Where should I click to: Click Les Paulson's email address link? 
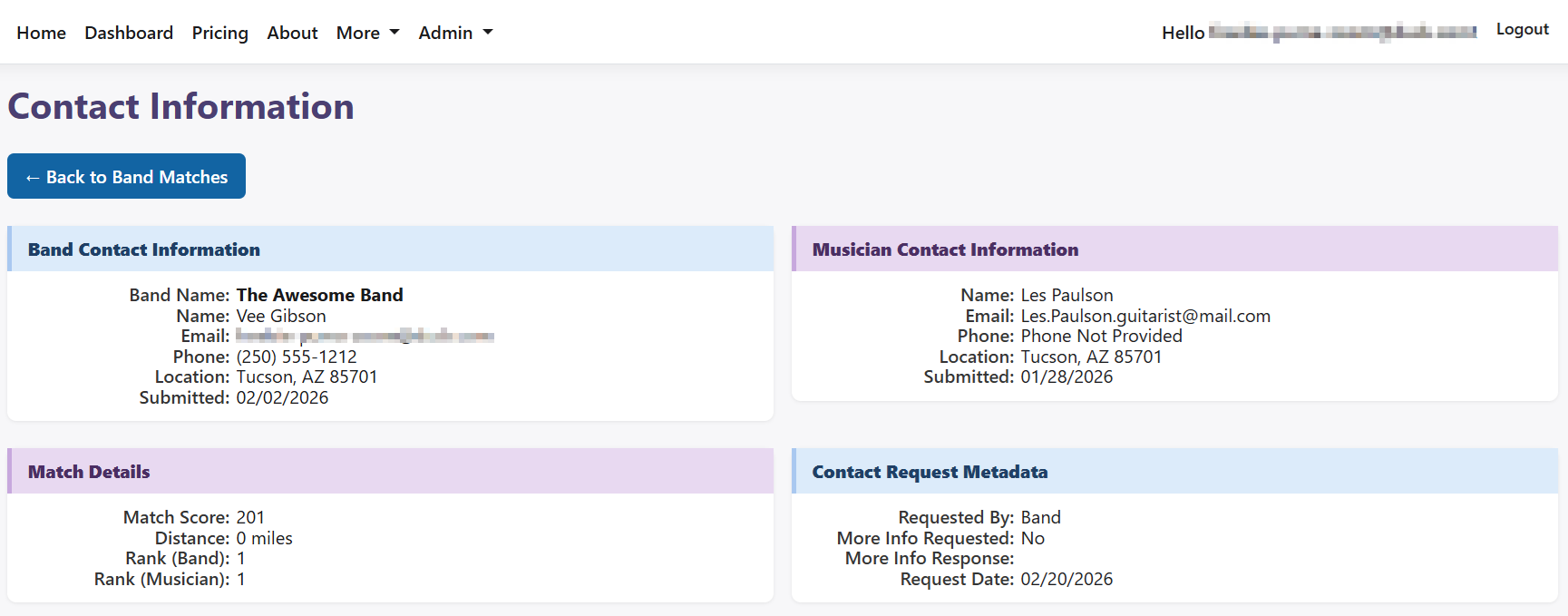click(1146, 316)
